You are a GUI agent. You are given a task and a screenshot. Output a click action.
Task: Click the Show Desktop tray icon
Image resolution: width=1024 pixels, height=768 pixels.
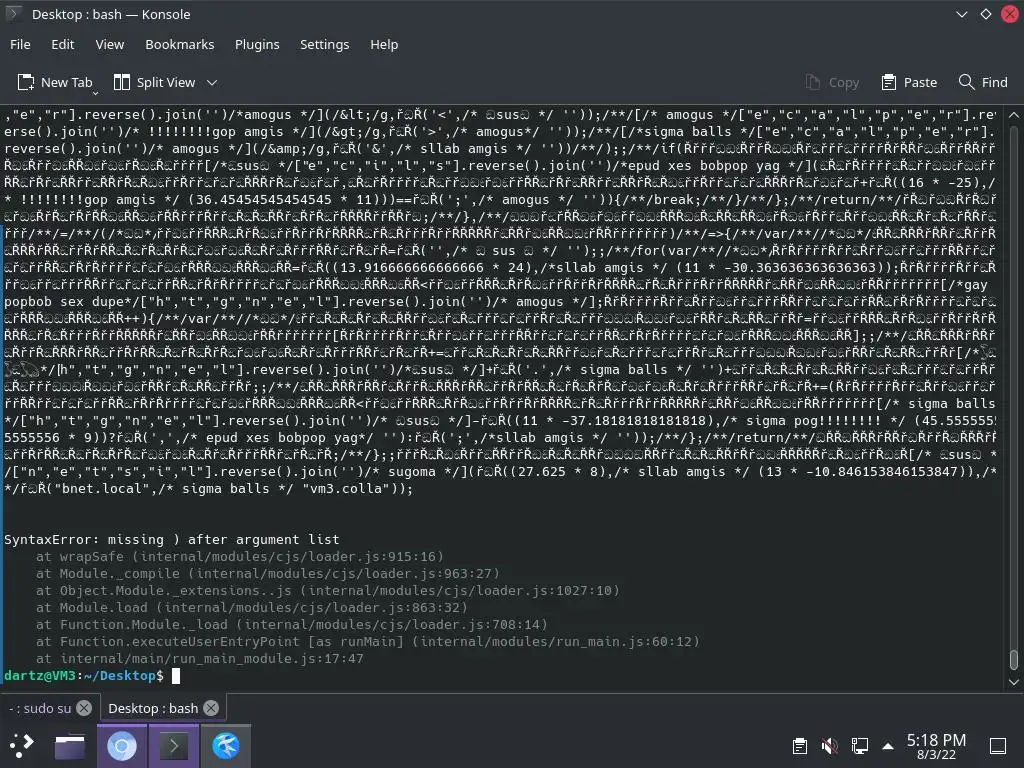coord(998,746)
